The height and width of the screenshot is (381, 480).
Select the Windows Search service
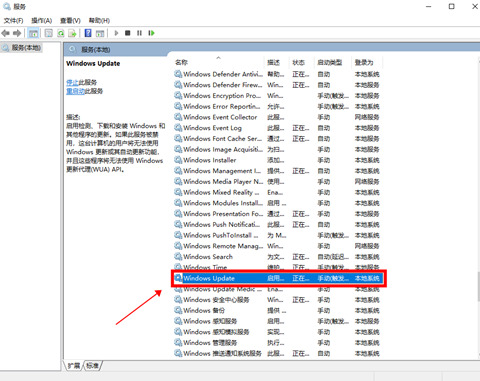277,257
